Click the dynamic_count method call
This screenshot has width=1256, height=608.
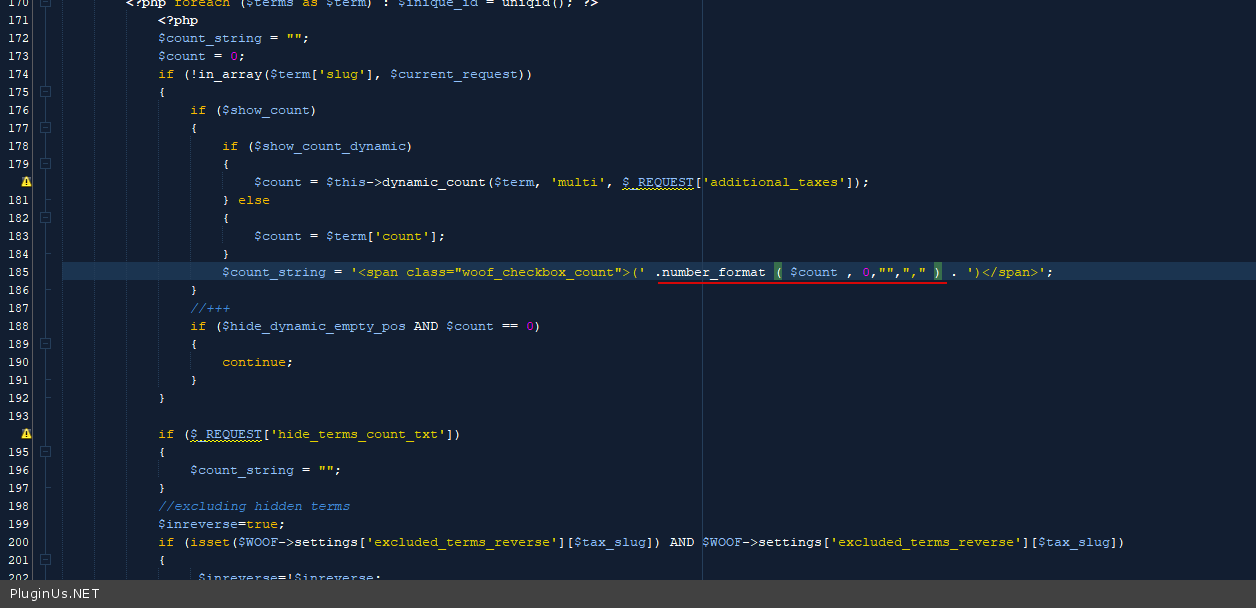click(x=434, y=182)
